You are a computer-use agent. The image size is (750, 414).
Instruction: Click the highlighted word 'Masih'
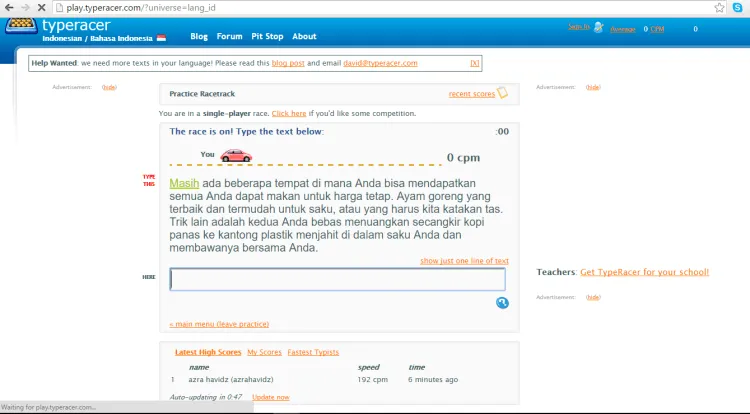[x=184, y=184]
